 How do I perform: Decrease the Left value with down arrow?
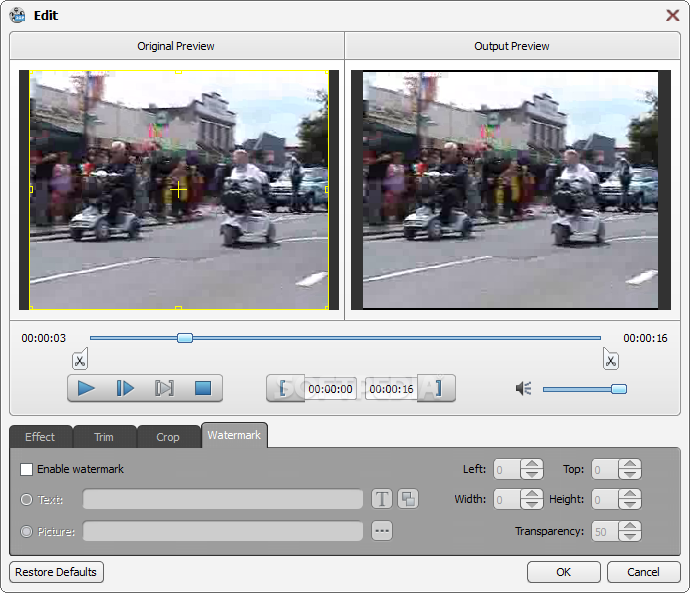click(532, 474)
